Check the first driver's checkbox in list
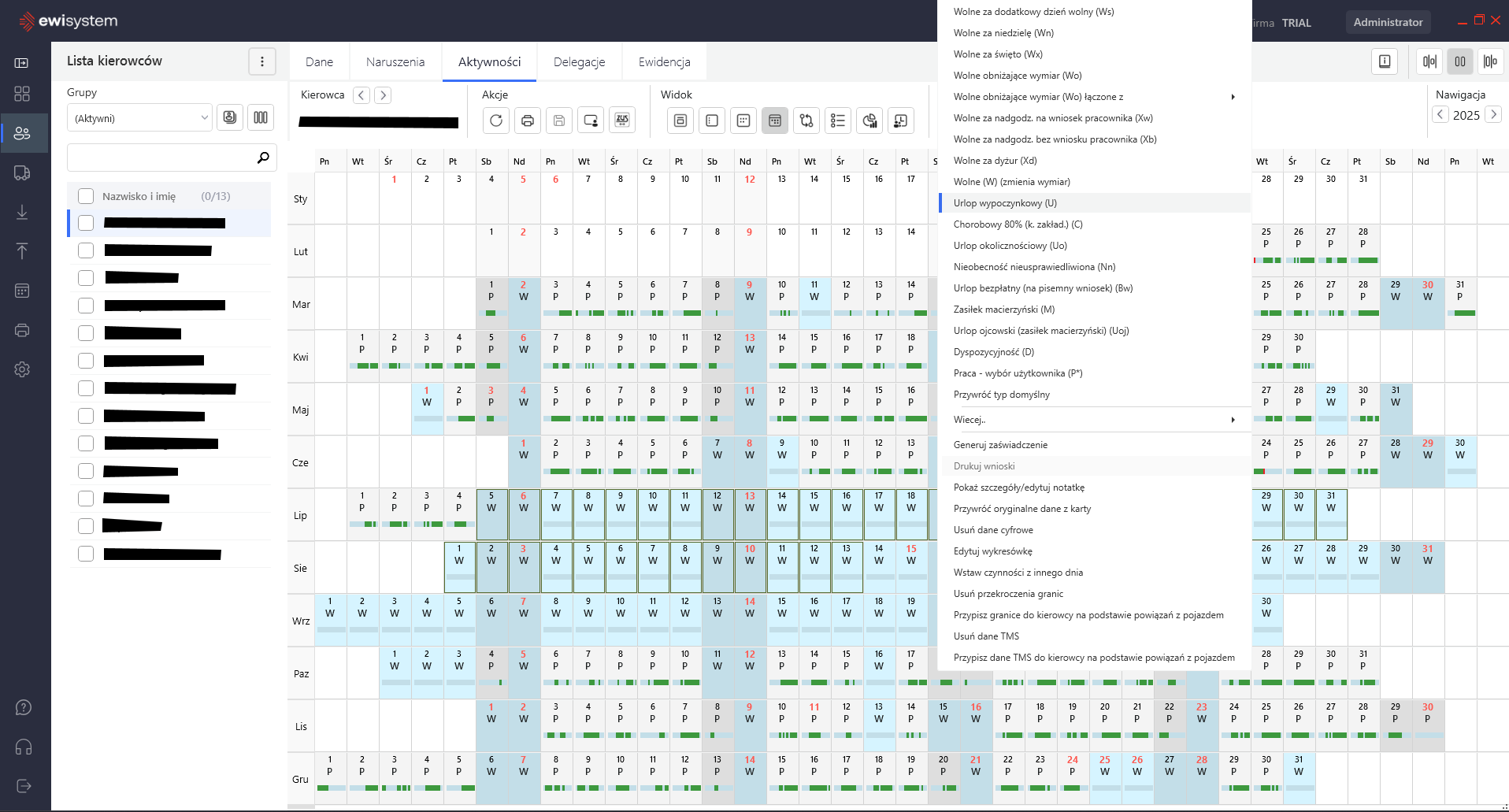Viewport: 1509px width, 812px height. click(86, 223)
